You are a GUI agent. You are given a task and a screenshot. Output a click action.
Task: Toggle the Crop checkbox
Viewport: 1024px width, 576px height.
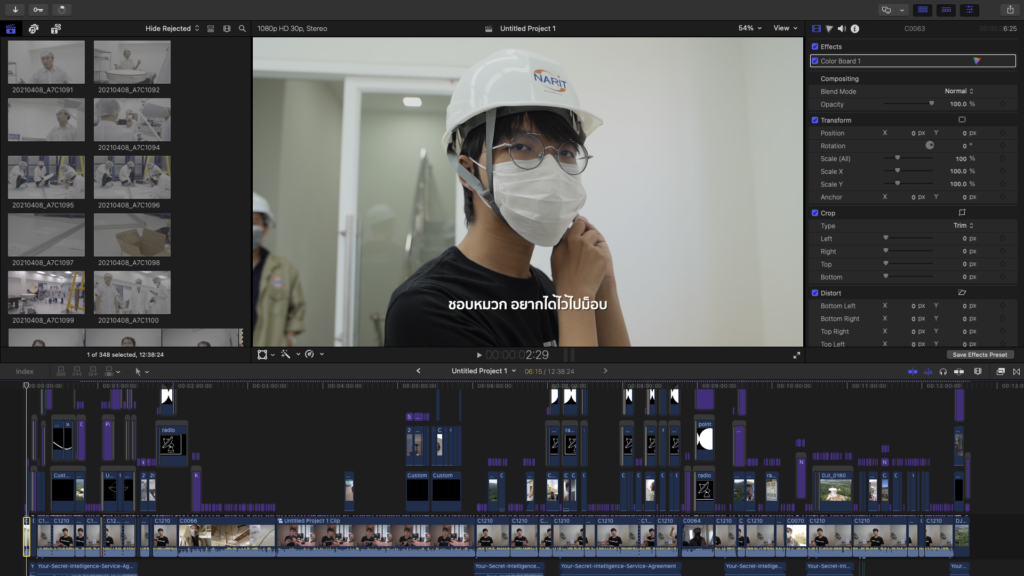pyautogui.click(x=815, y=213)
